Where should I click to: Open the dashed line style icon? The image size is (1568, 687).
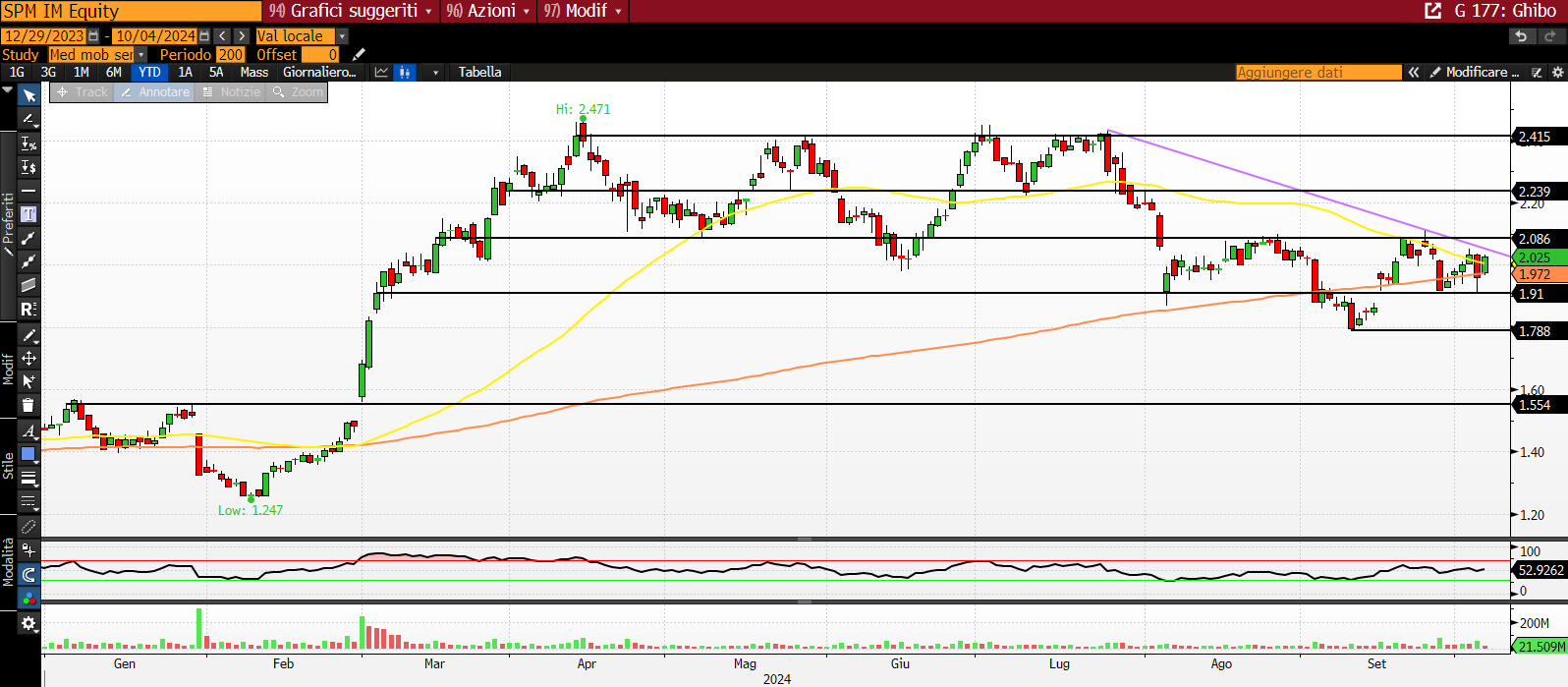[28, 501]
